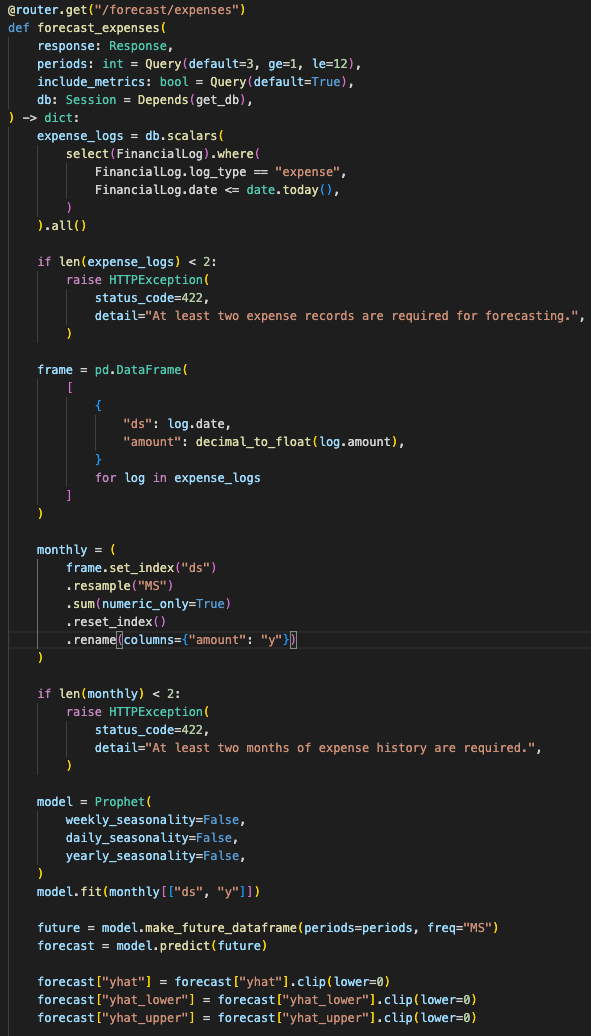591x1036 pixels.
Task: Click '.rename(columns={"amount": "y"})' line
Action: click(x=181, y=639)
